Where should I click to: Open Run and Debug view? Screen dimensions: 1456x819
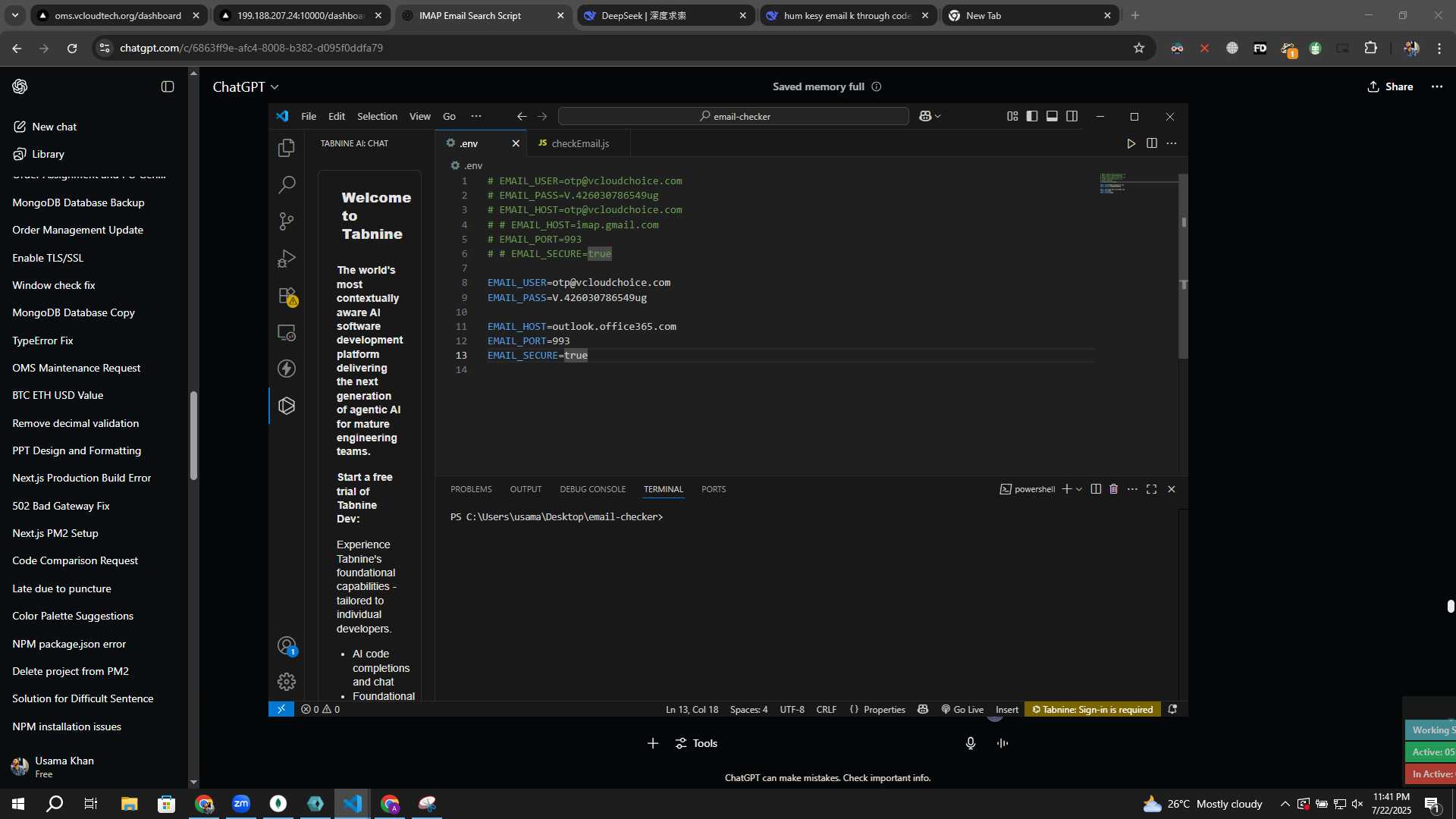tap(287, 258)
